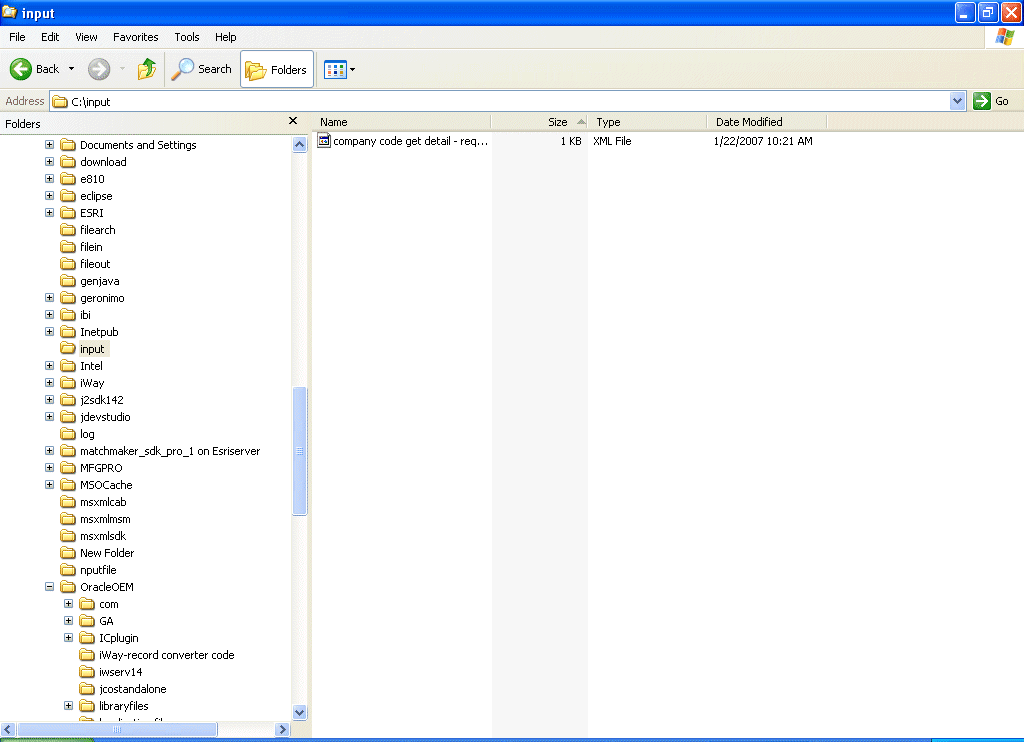
Task: Open the Search pane using the magnifier icon
Action: coord(186,69)
